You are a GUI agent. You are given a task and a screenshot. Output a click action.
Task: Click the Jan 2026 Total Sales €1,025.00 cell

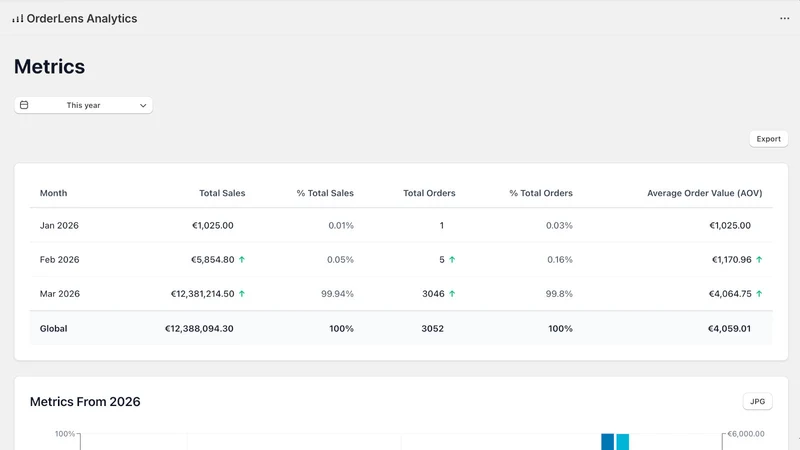213,226
